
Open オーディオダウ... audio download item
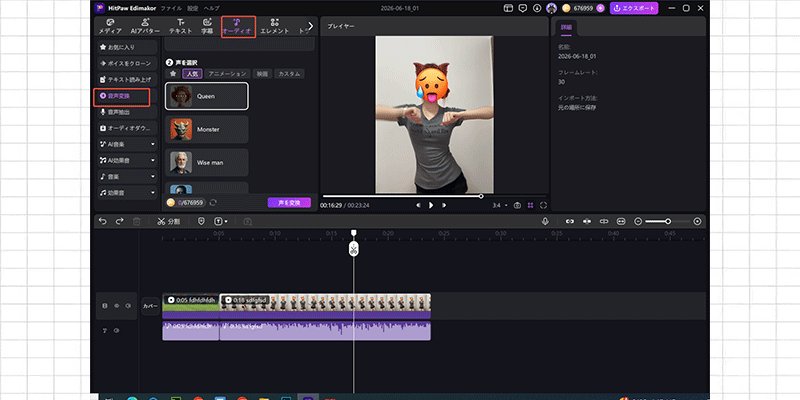click(127, 128)
